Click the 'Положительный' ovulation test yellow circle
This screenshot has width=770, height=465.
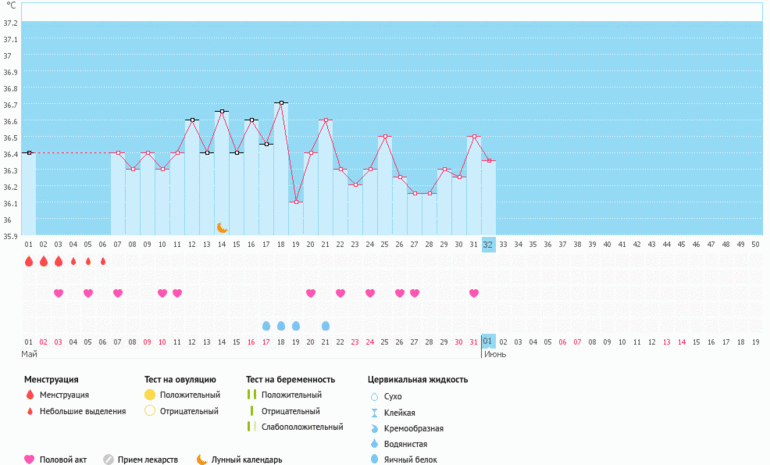tap(150, 396)
